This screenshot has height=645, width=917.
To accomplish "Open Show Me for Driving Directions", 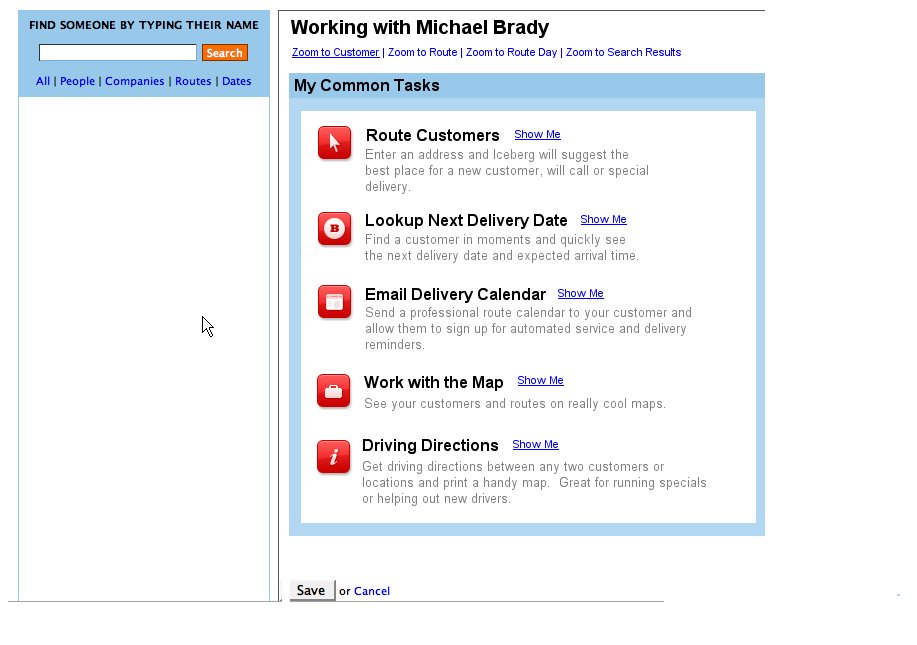I will (x=535, y=445).
